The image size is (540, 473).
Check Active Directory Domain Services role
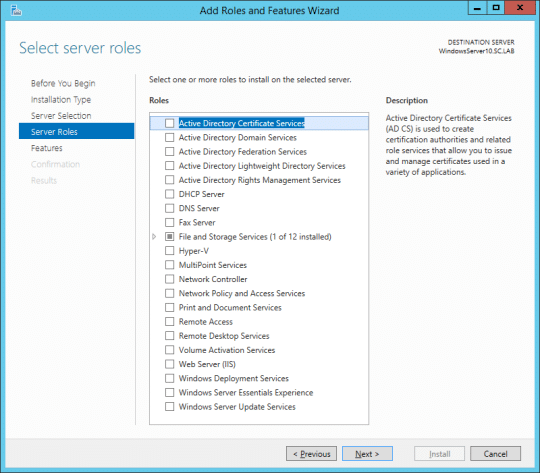tap(169, 137)
